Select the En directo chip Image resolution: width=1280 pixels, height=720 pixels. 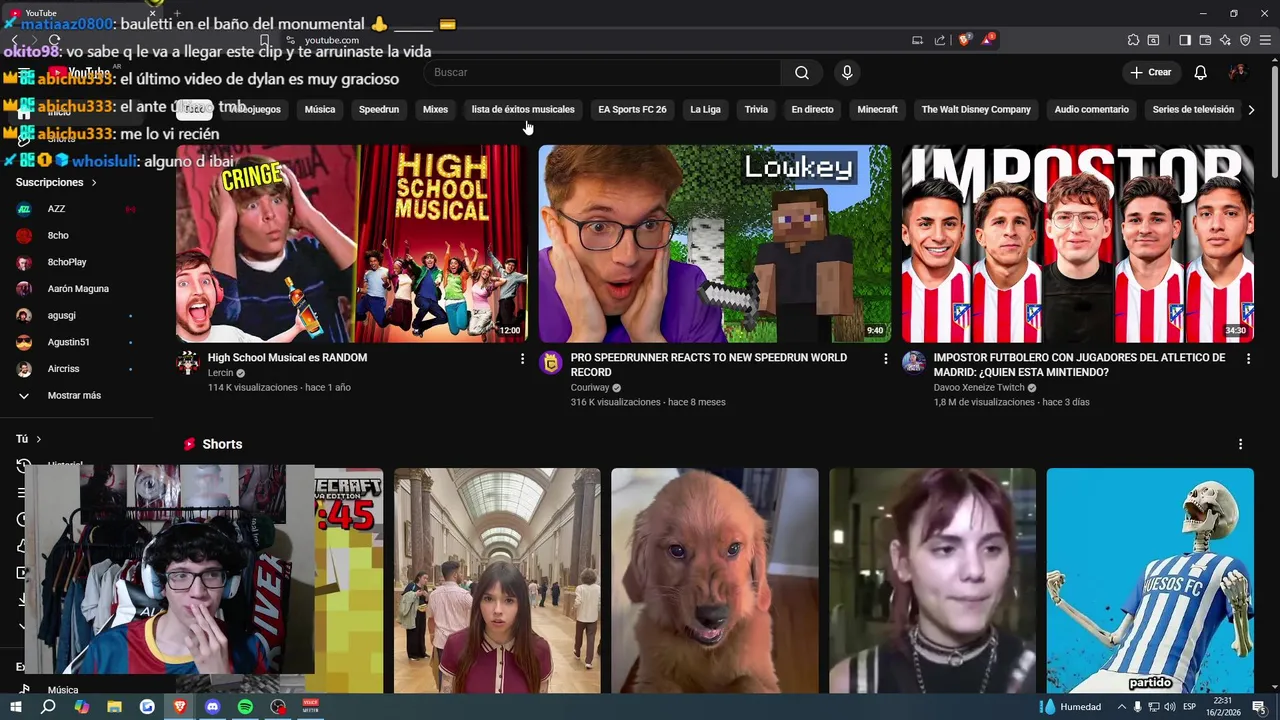812,109
